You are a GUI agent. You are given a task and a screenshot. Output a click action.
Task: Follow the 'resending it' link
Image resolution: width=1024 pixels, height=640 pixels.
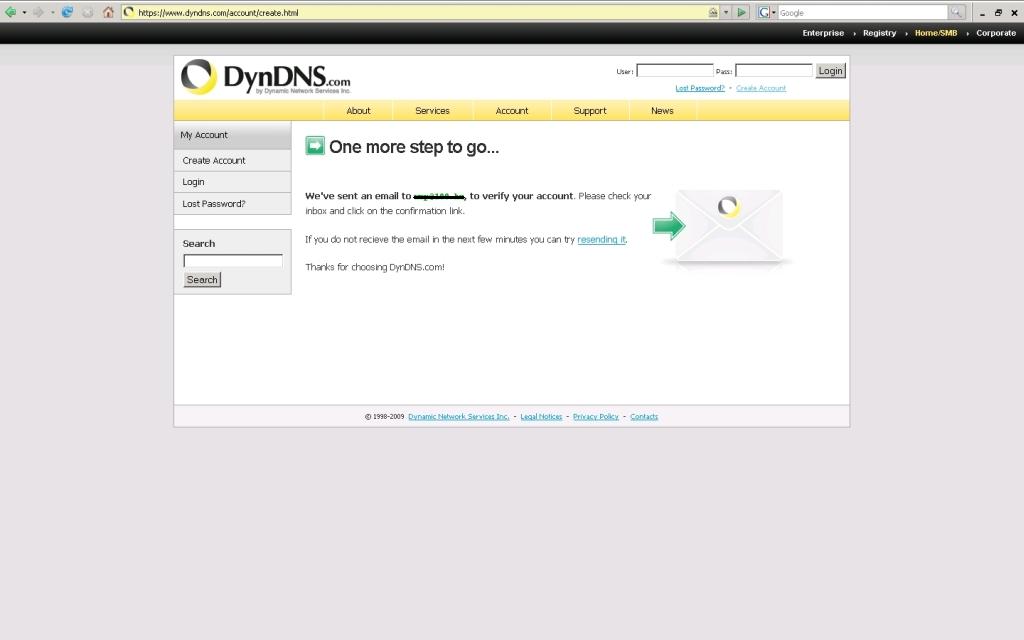(601, 240)
